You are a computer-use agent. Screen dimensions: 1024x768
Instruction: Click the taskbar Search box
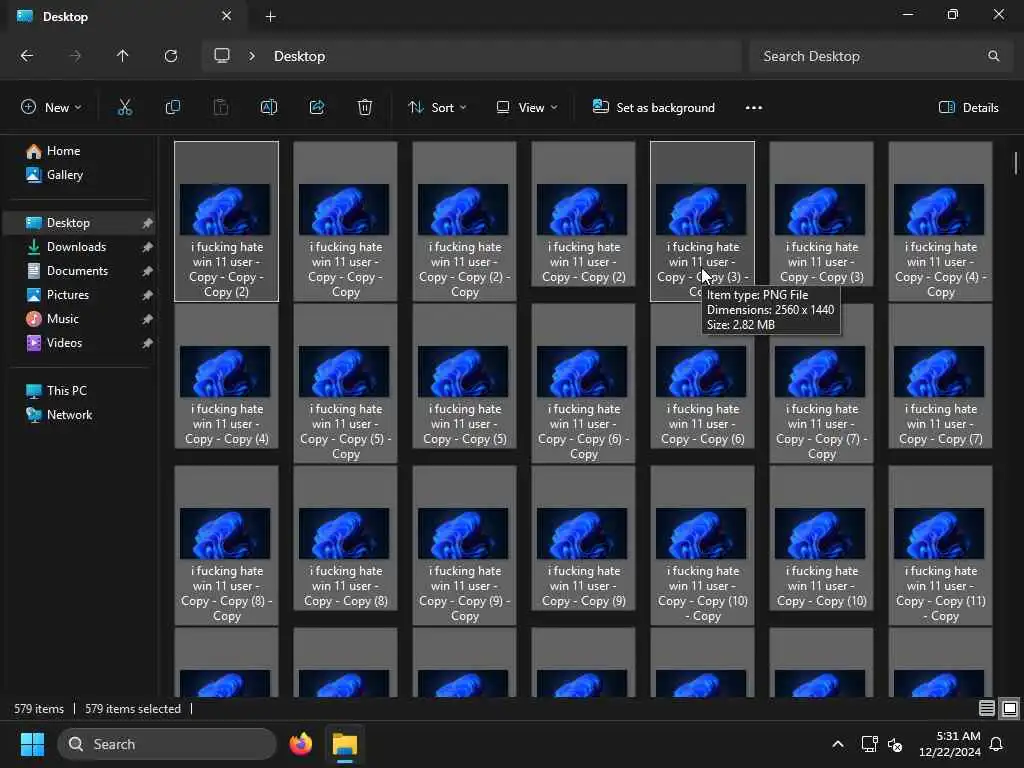pos(167,744)
